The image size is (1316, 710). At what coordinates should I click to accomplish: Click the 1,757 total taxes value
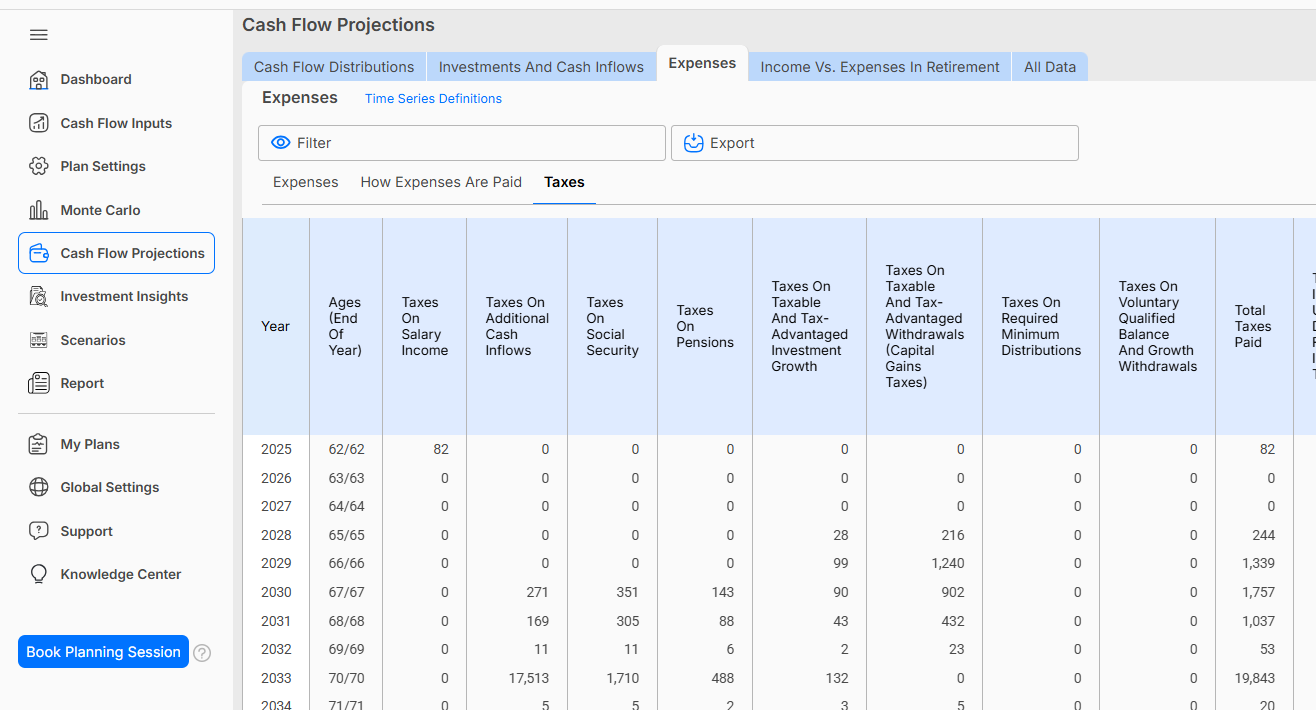pos(1258,593)
